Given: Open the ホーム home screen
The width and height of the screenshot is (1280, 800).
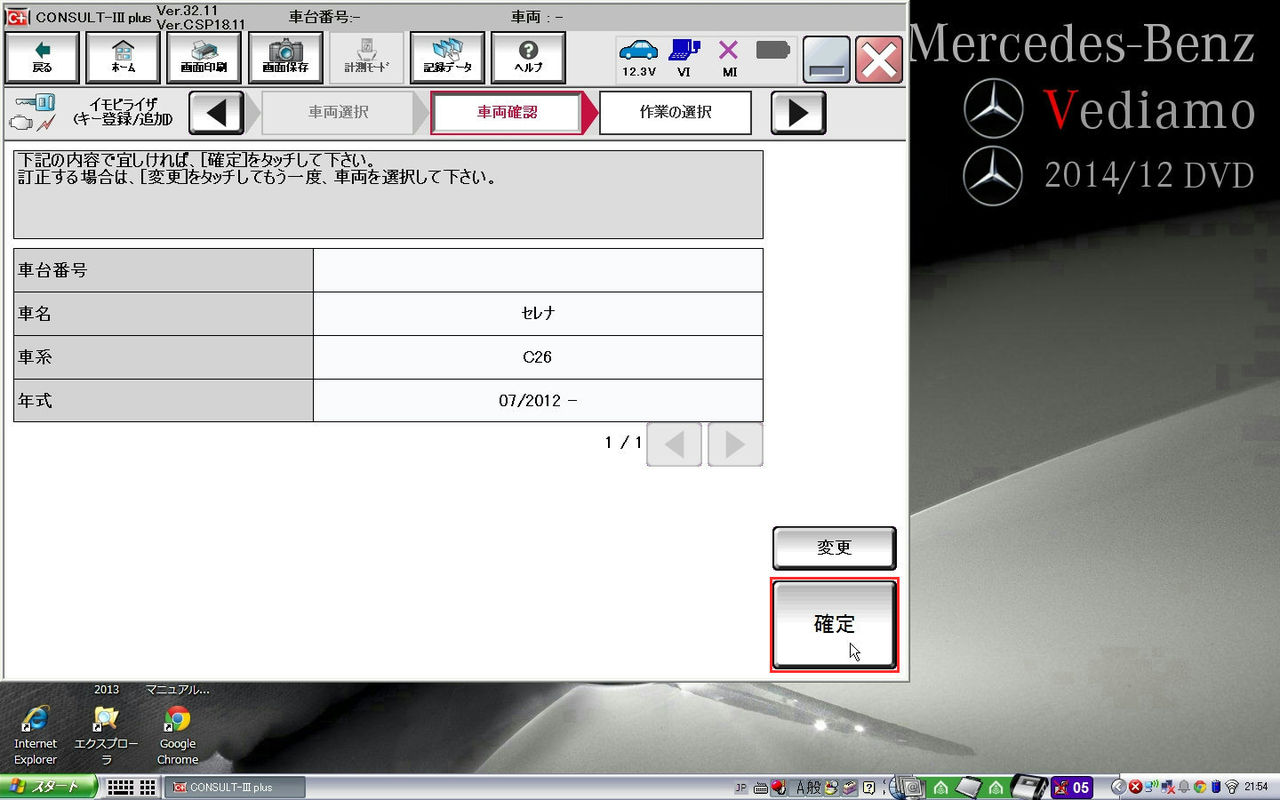Looking at the screenshot, I should pyautogui.click(x=123, y=58).
